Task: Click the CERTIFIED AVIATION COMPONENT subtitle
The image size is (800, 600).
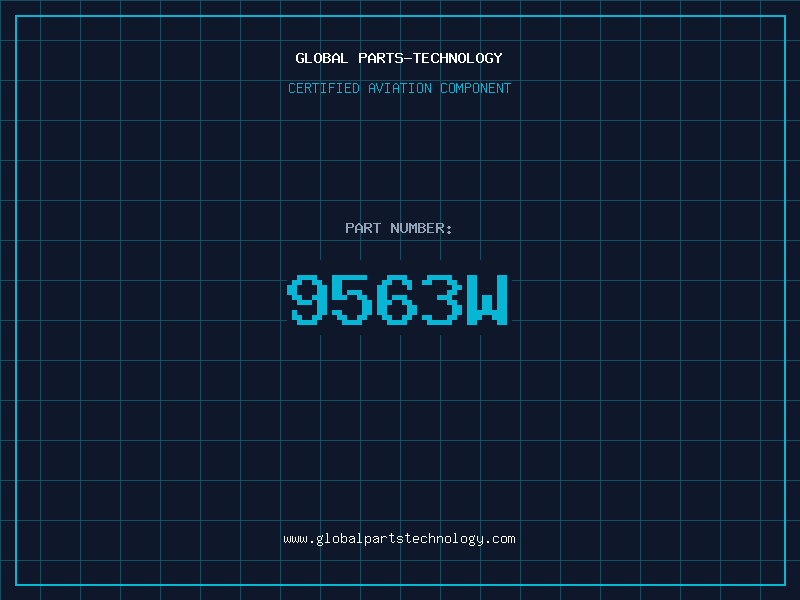Action: (x=399, y=88)
